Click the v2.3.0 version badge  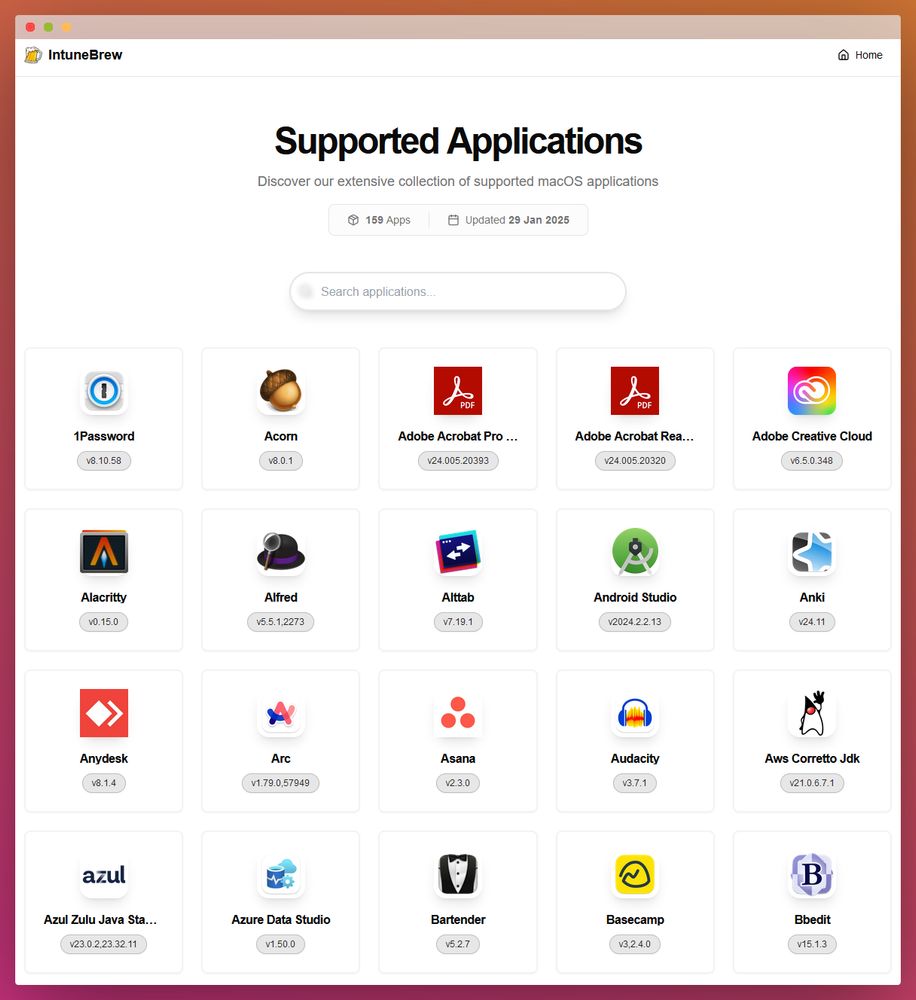coord(458,783)
